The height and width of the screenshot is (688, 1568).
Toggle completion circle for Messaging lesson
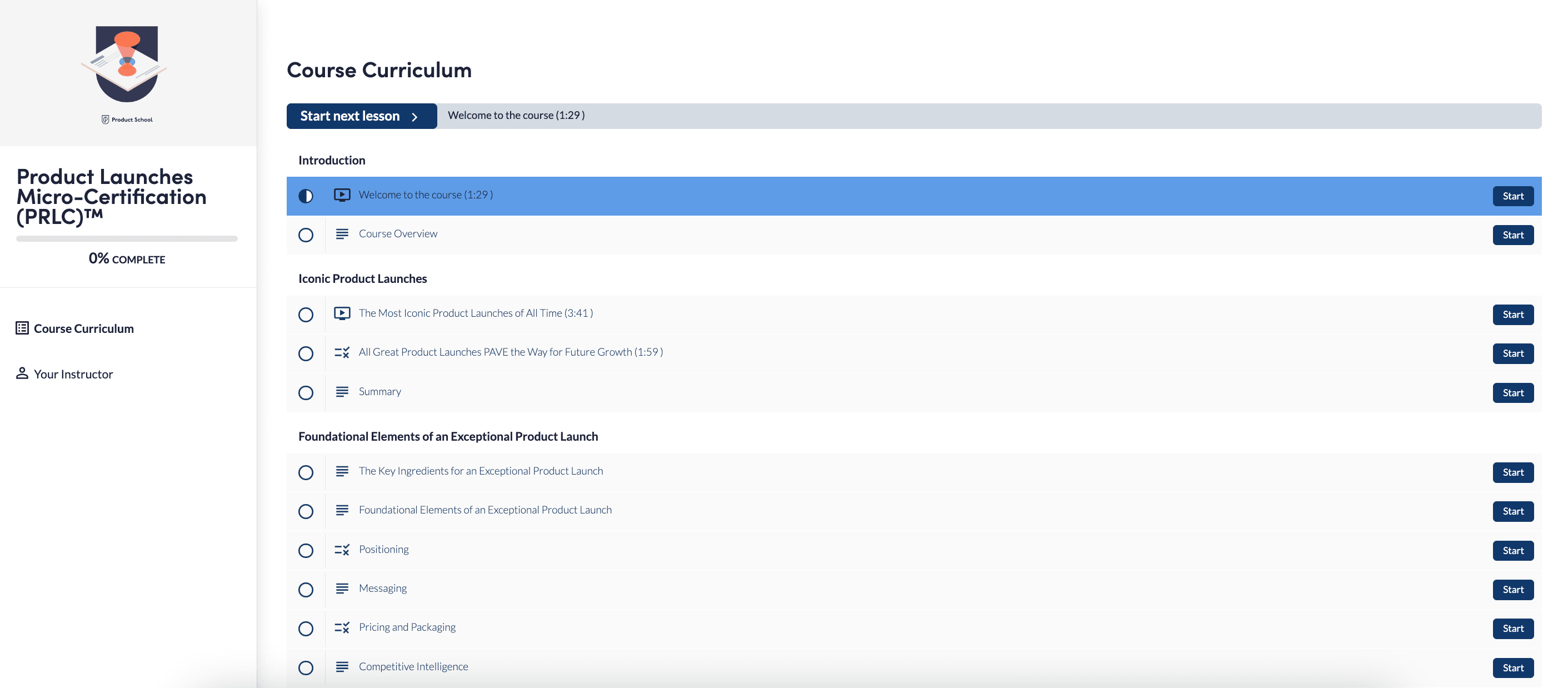tap(306, 590)
